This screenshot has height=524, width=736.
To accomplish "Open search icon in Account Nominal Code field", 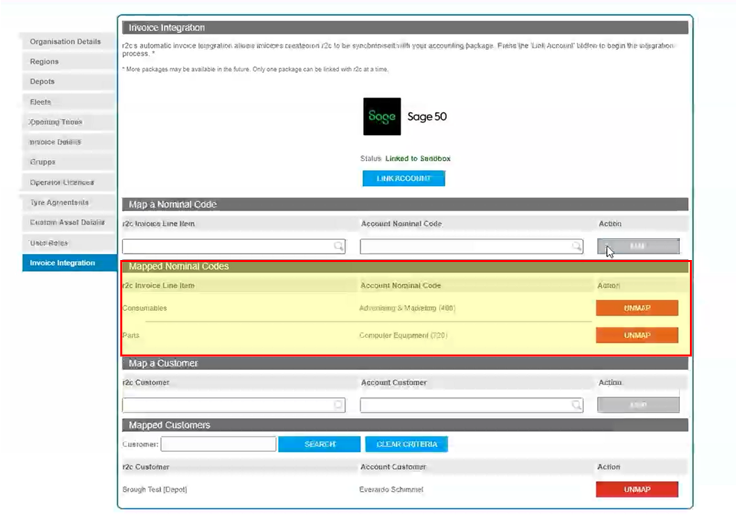I will [576, 246].
